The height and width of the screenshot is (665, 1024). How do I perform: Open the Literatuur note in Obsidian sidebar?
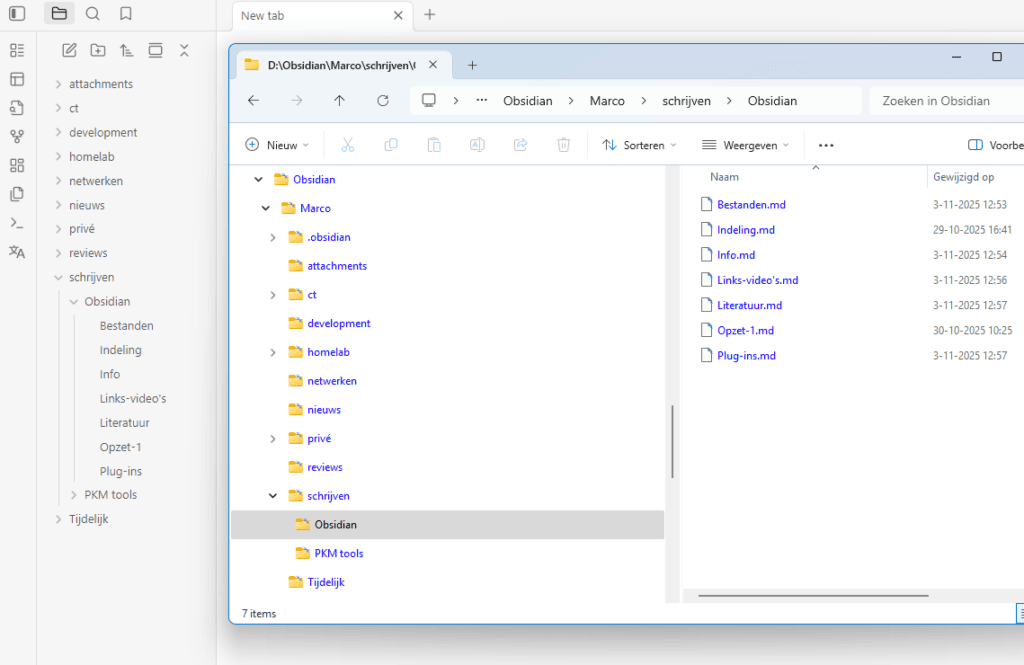[x=125, y=423]
